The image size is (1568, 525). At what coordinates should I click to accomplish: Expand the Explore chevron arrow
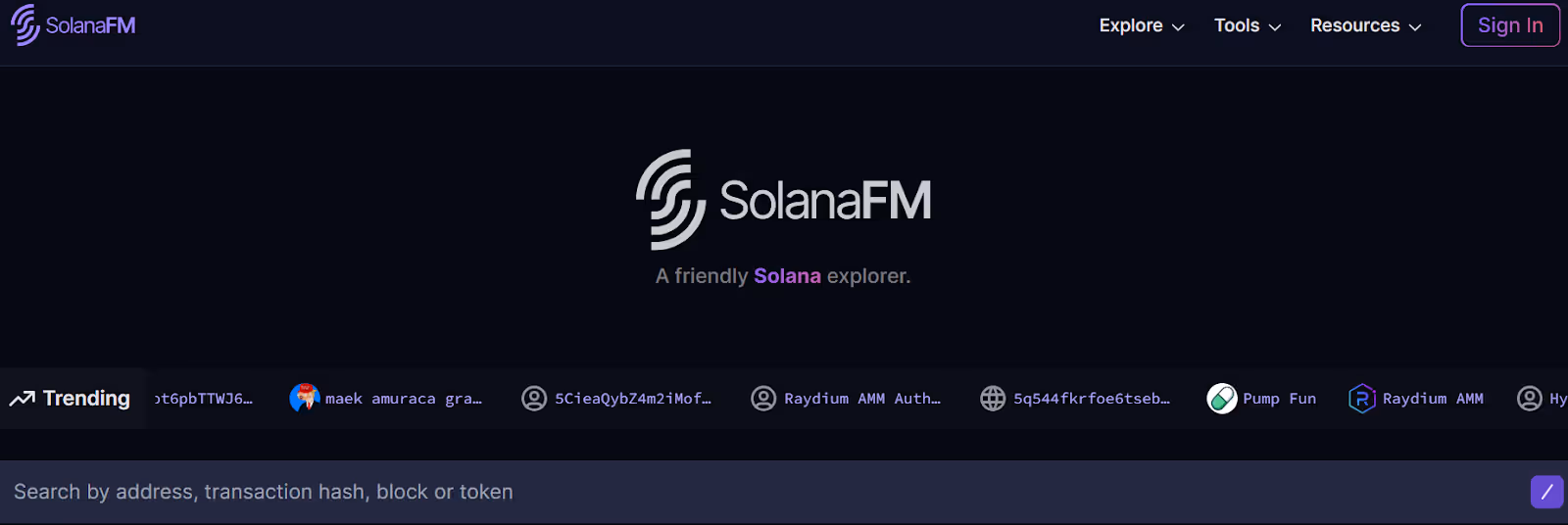[1178, 27]
